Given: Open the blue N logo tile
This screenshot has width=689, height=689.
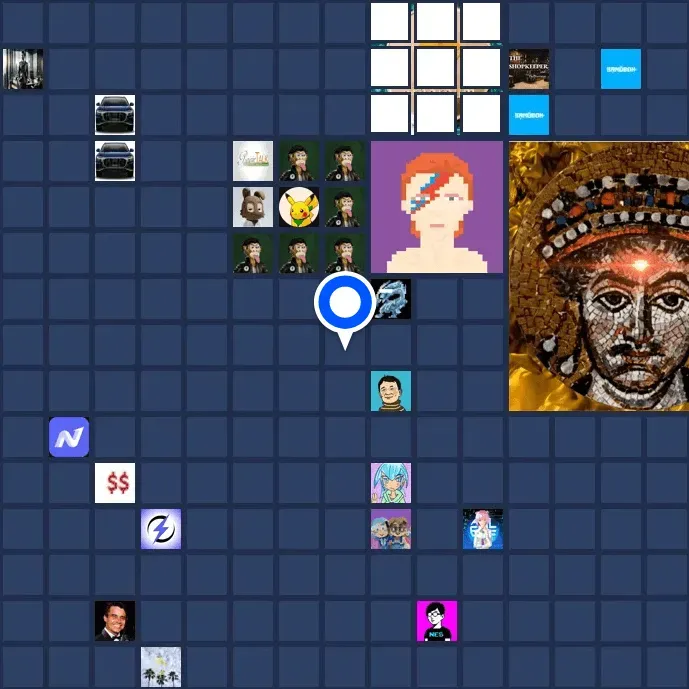Looking at the screenshot, I should click(x=69, y=437).
